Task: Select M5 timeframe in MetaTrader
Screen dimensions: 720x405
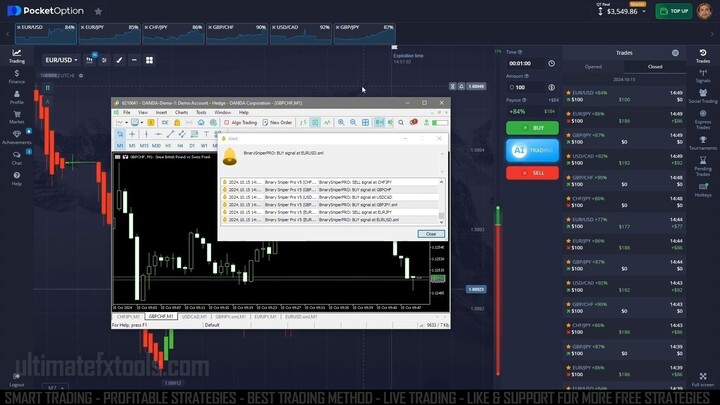Action: [x=132, y=146]
